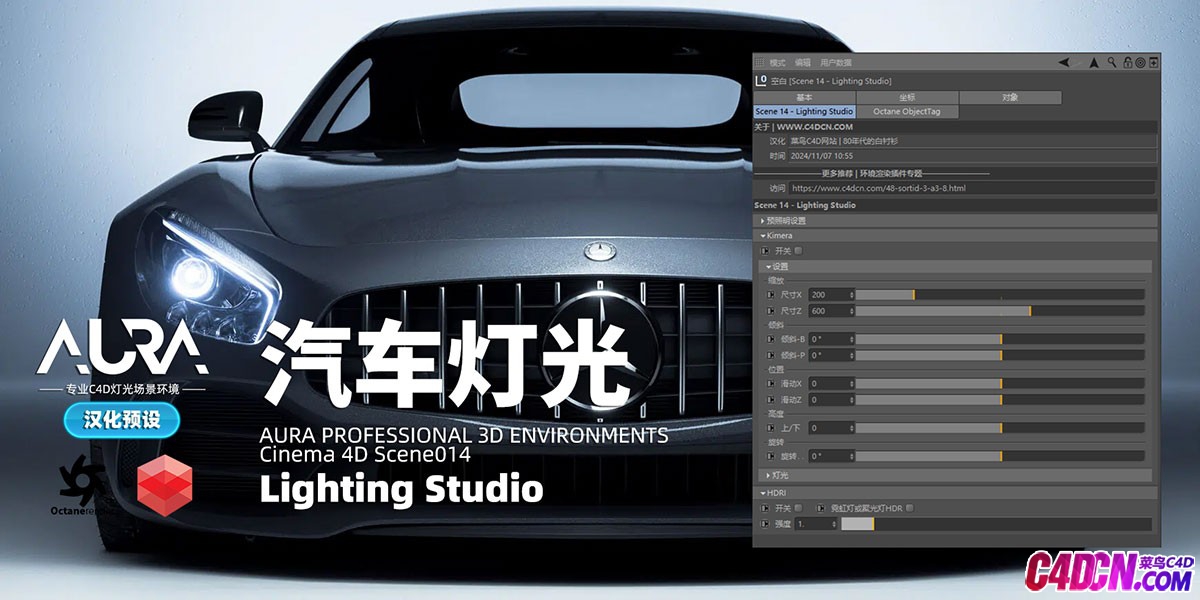Click the keyframe dot next to HDRI 强度

(x=765, y=524)
